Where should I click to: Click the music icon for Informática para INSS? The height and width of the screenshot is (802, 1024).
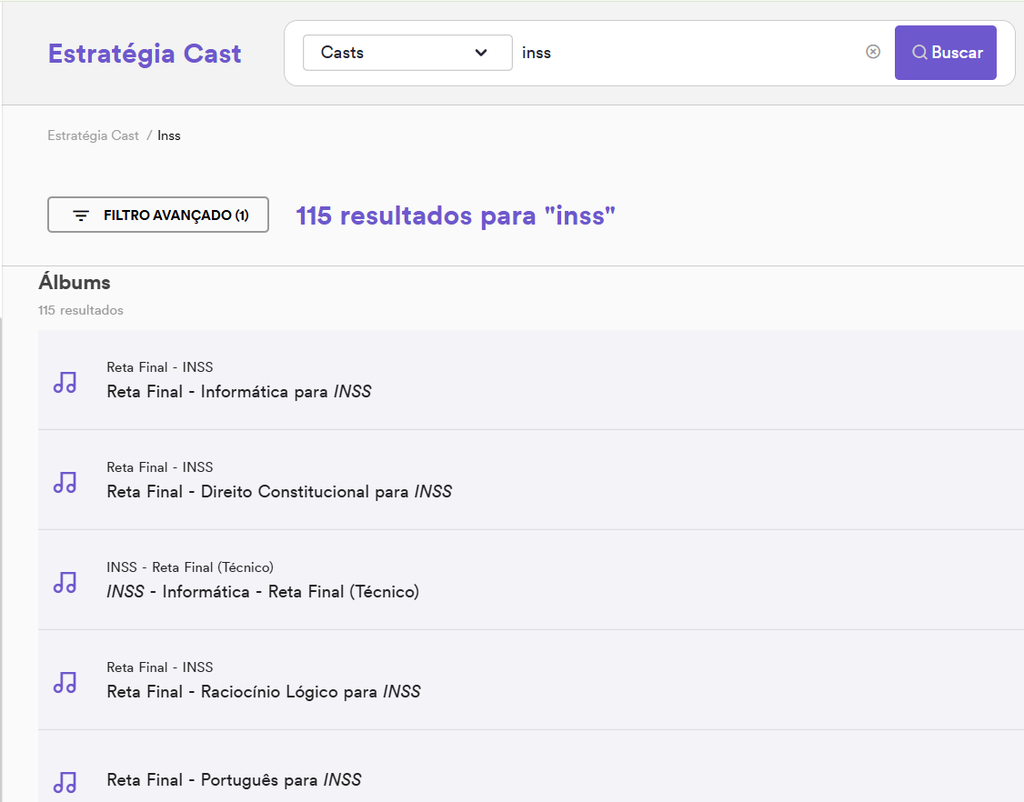coord(65,382)
